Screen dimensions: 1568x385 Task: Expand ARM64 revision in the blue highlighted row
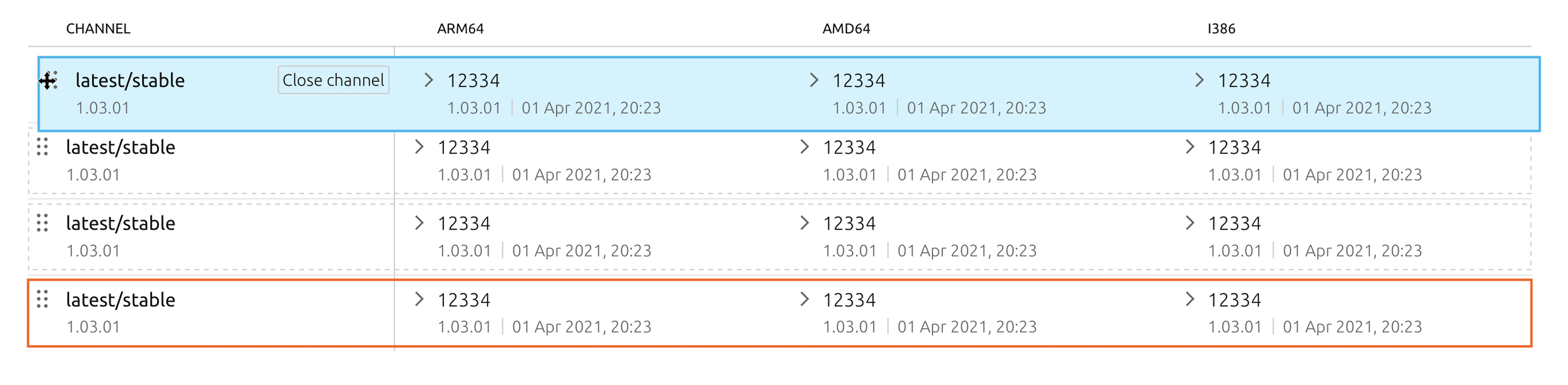click(429, 80)
